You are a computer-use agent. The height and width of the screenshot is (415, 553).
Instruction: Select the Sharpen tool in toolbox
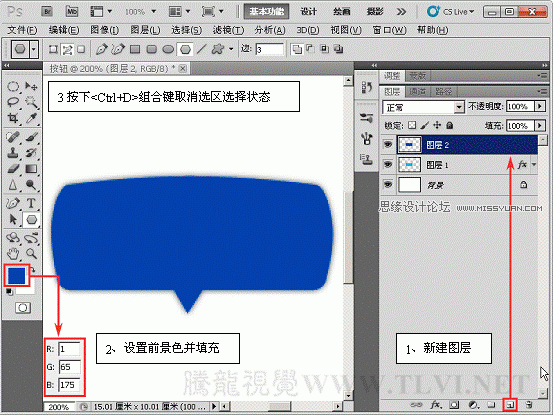pos(13,185)
